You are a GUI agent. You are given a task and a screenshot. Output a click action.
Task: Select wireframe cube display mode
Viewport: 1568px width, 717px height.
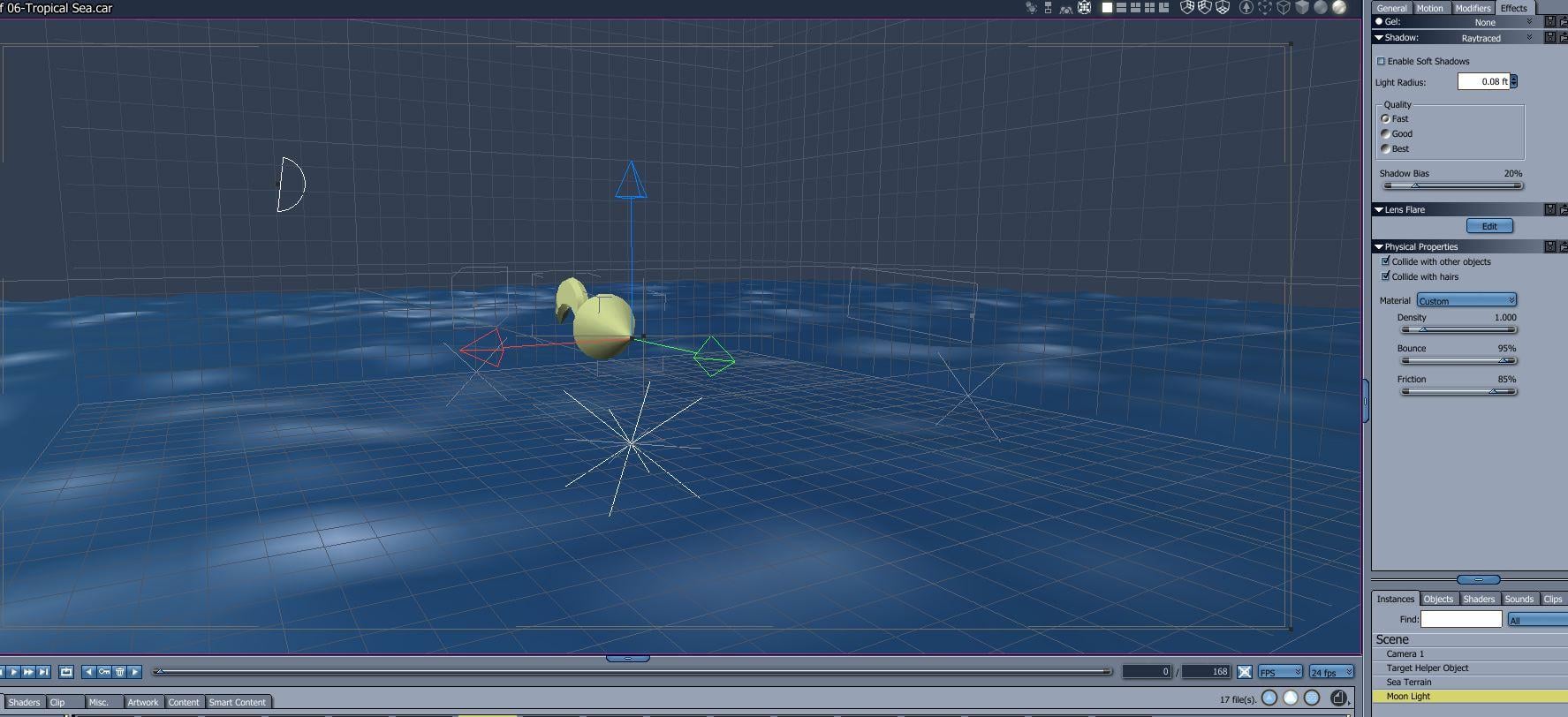tap(1284, 8)
